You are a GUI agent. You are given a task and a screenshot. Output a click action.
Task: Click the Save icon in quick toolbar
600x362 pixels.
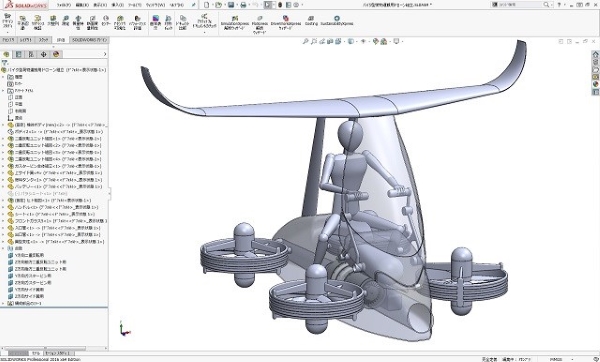(x=231, y=5)
